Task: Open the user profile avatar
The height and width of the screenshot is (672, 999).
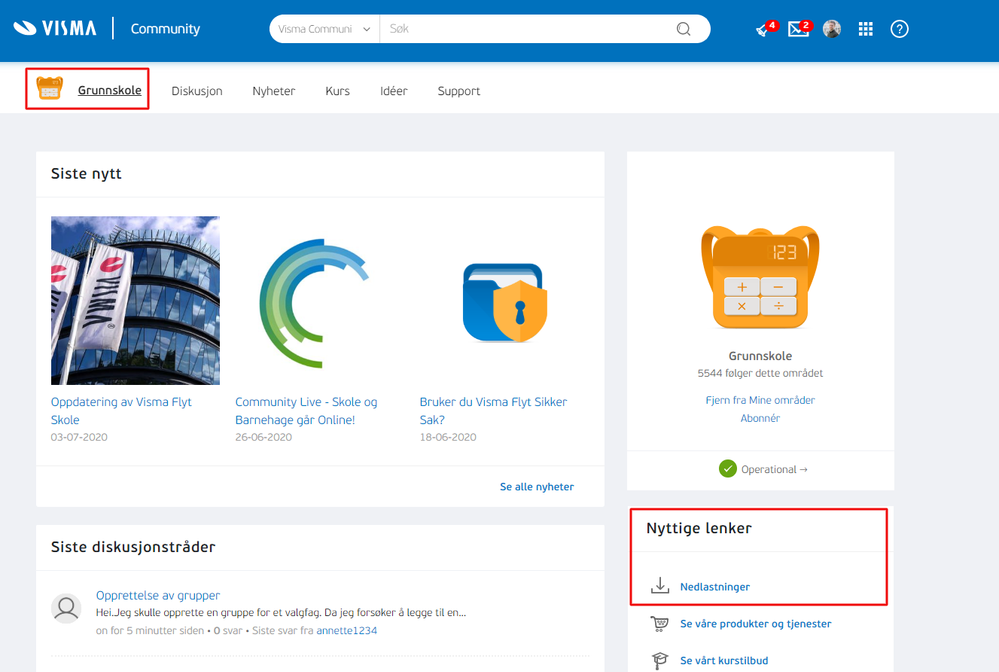Action: pyautogui.click(x=832, y=29)
